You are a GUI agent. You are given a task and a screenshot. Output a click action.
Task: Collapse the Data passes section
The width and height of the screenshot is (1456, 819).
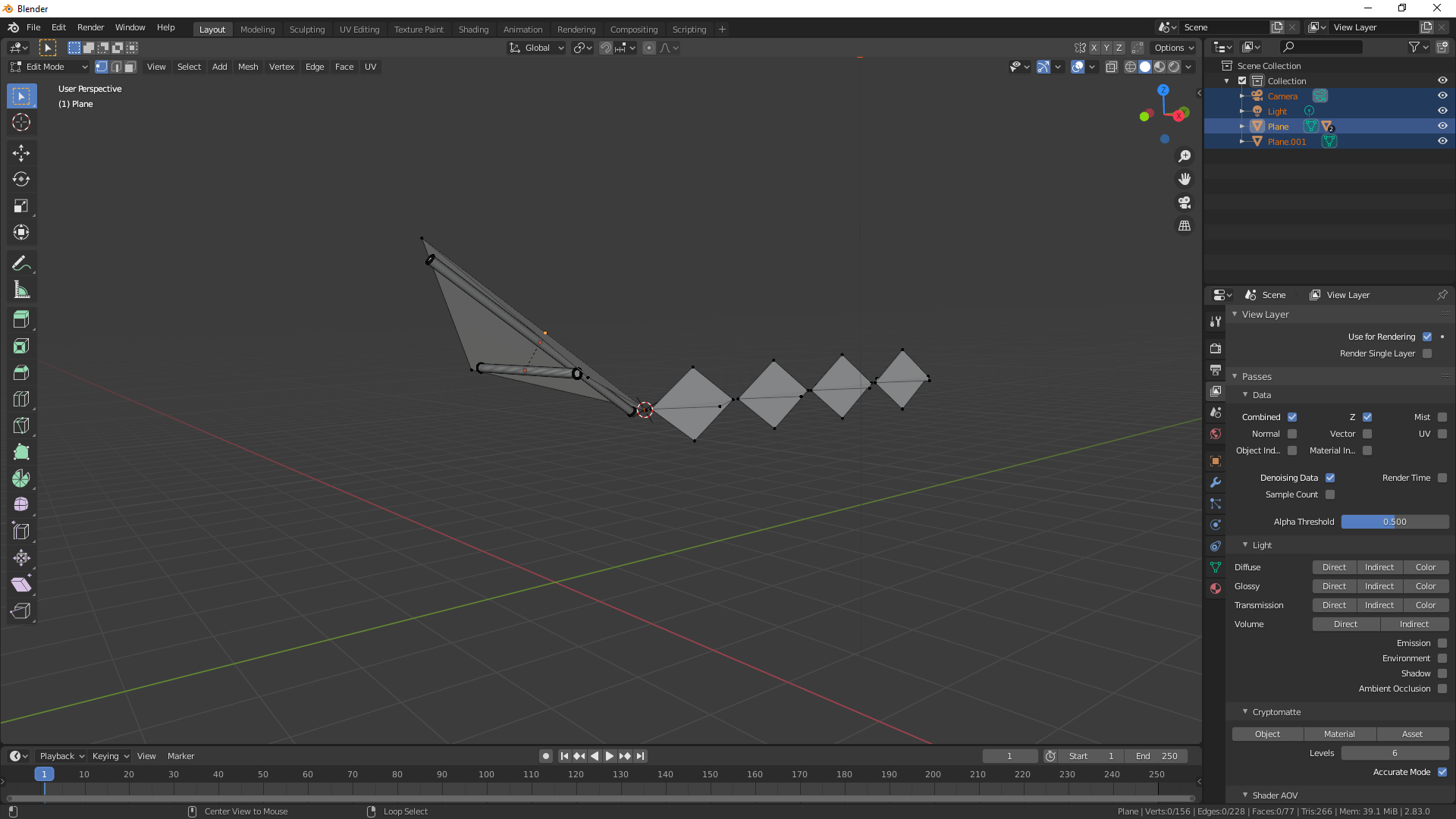(x=1246, y=394)
